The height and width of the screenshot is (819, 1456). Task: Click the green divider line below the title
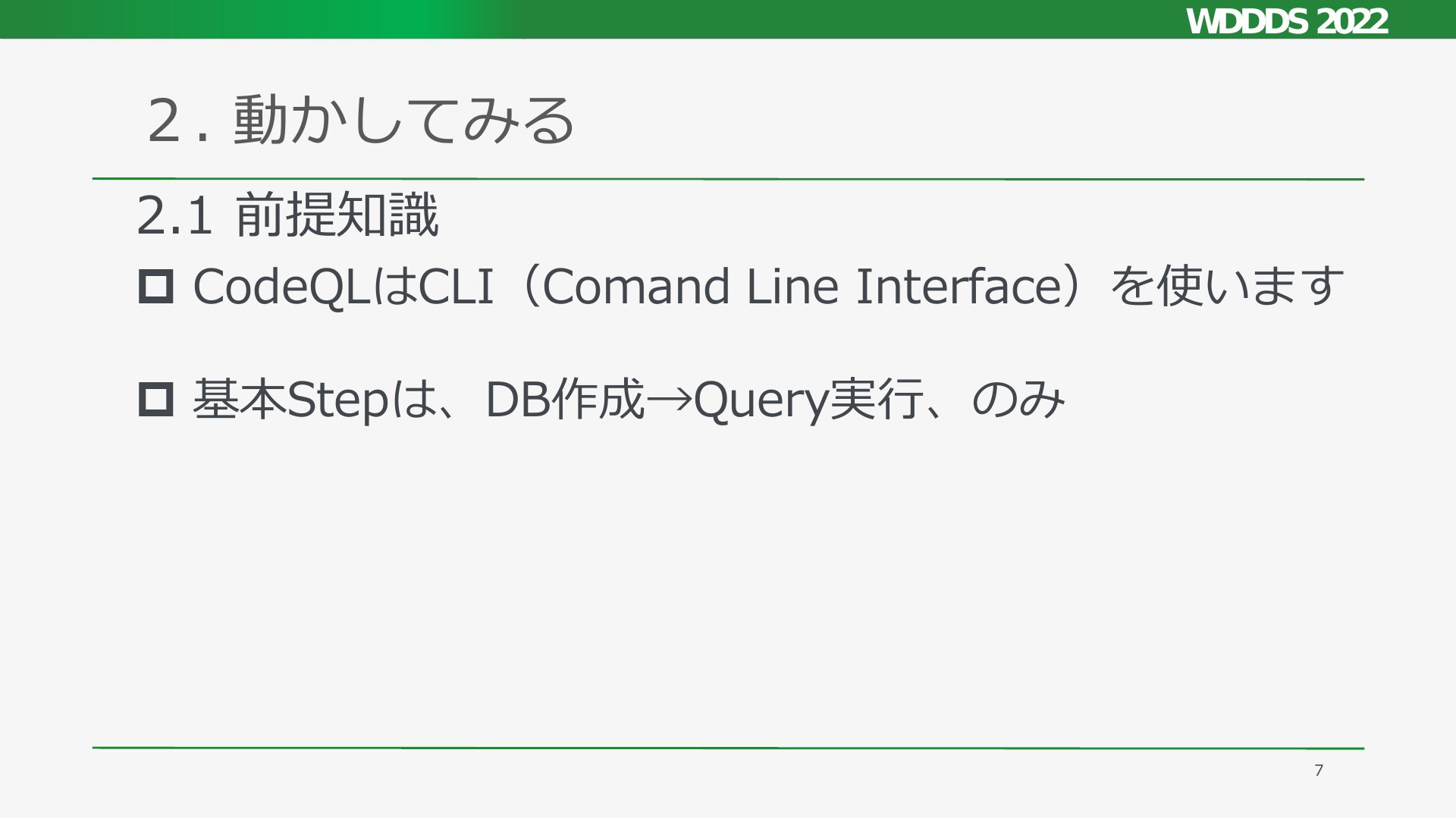pos(728,179)
